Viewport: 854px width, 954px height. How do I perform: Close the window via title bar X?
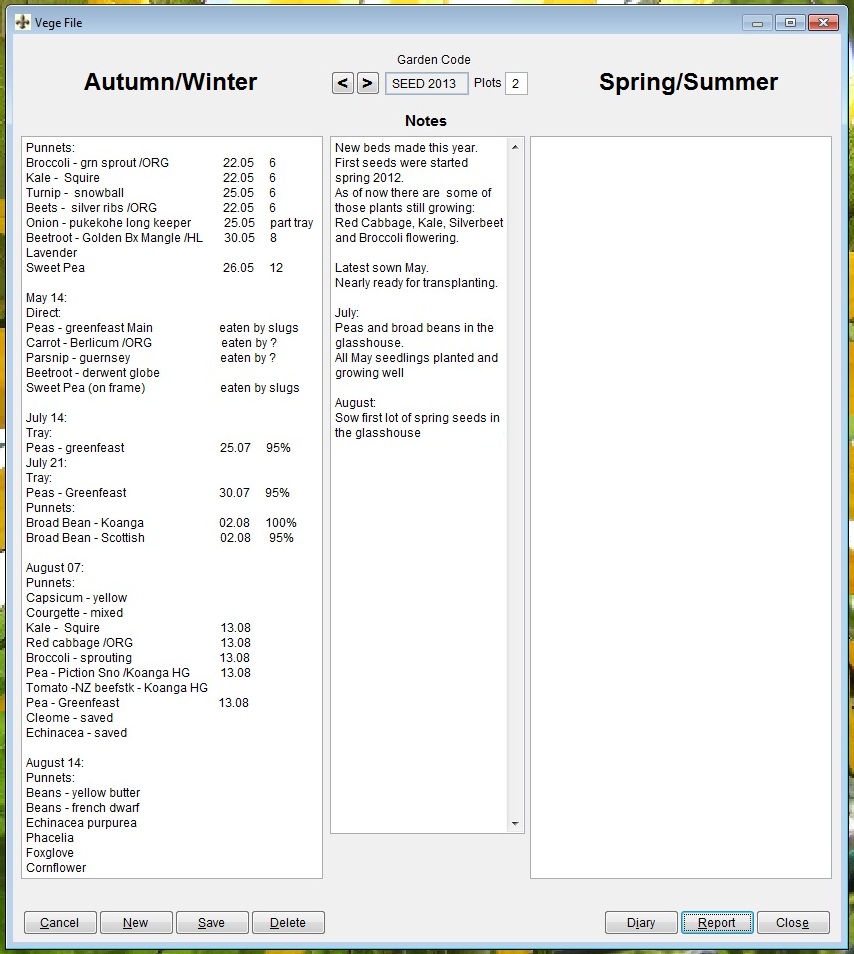pos(824,23)
